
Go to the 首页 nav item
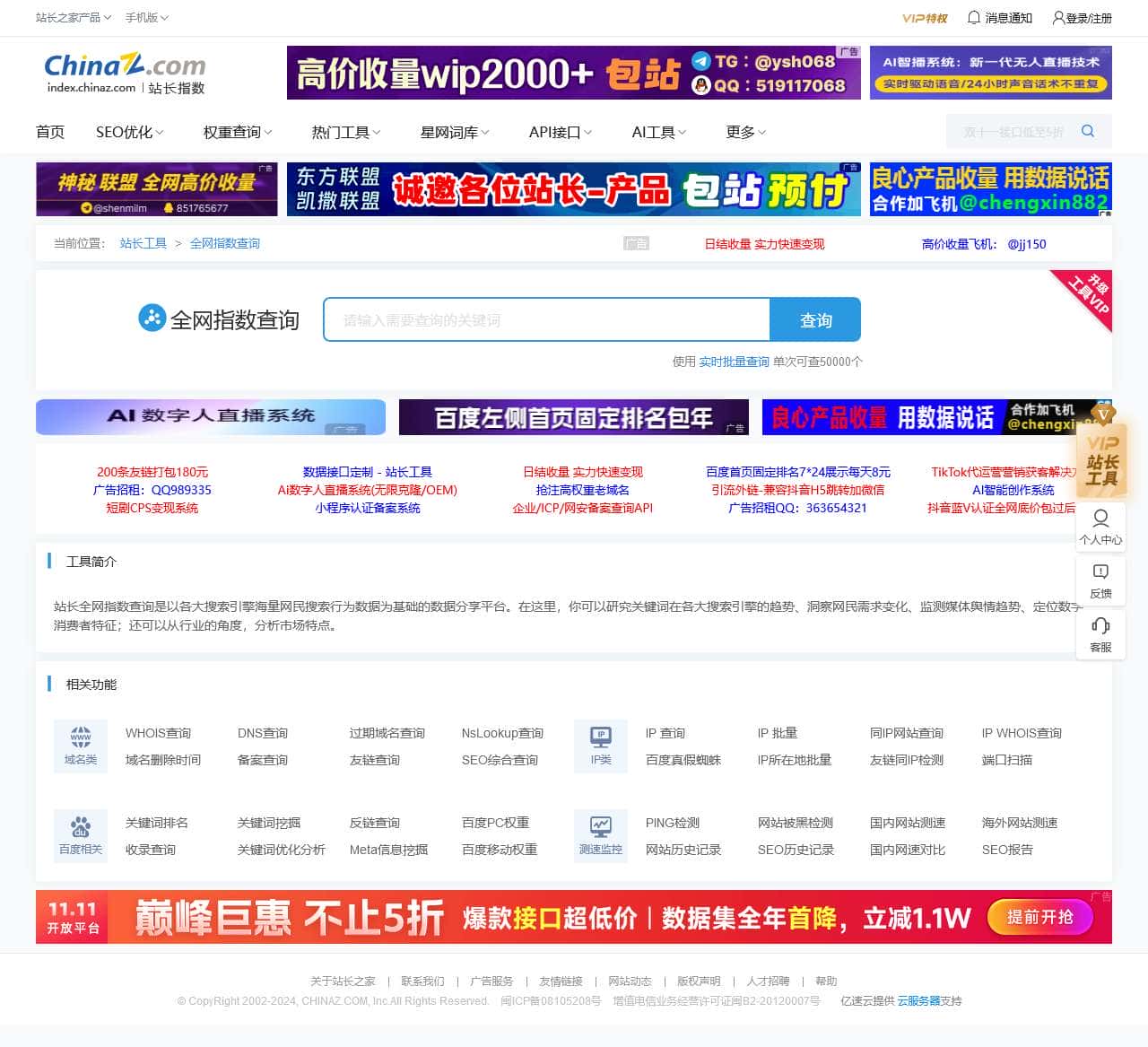pyautogui.click(x=50, y=132)
